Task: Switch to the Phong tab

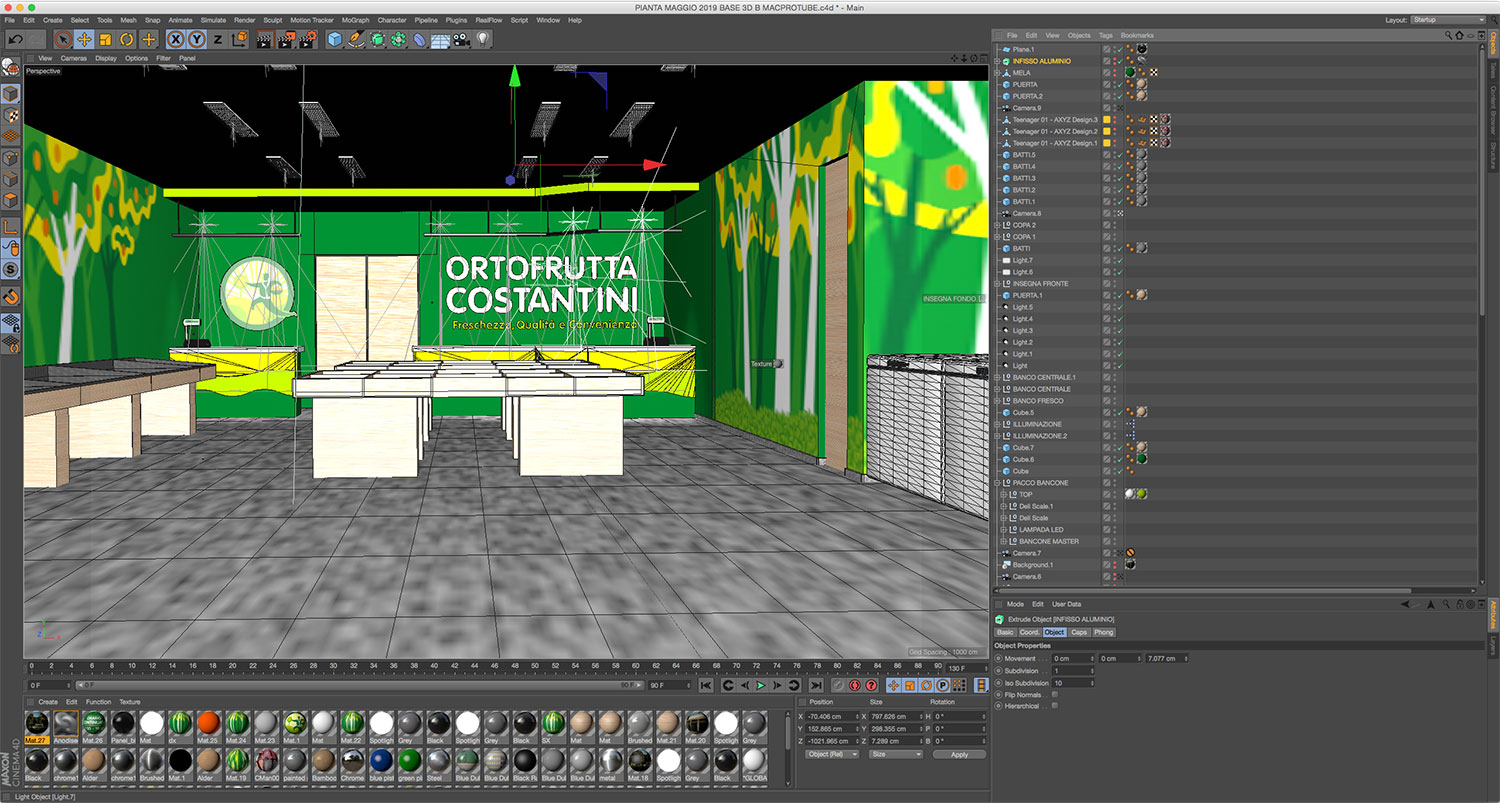Action: (1103, 632)
